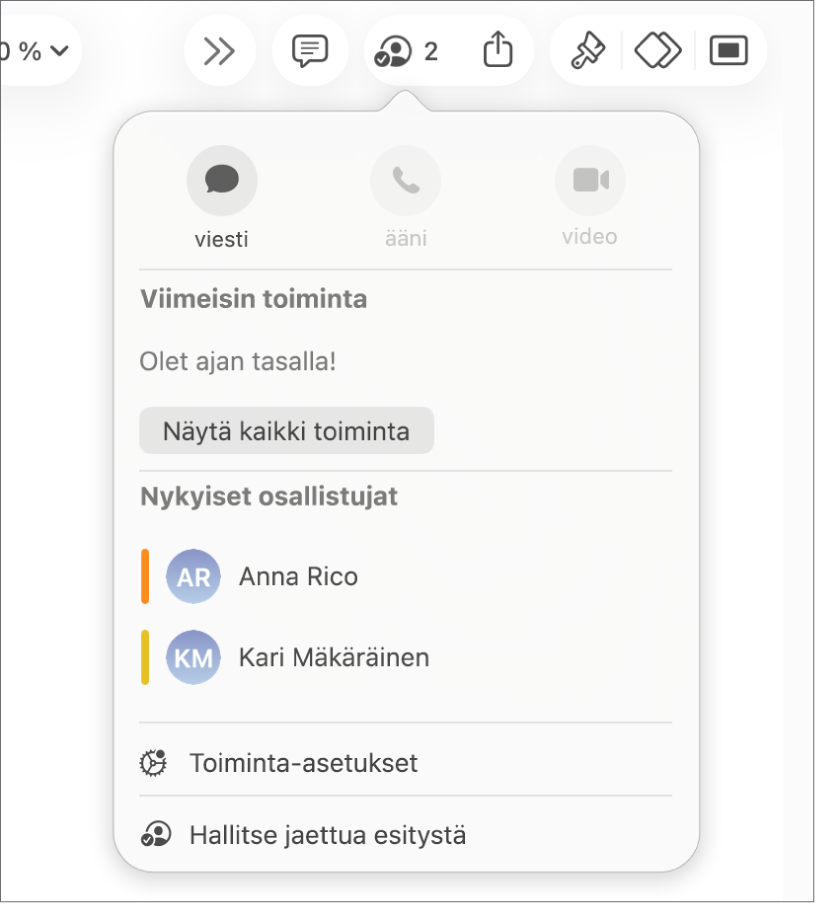This screenshot has height=904, width=817.
Task: Open the comments toolbar button
Action: pos(310,51)
